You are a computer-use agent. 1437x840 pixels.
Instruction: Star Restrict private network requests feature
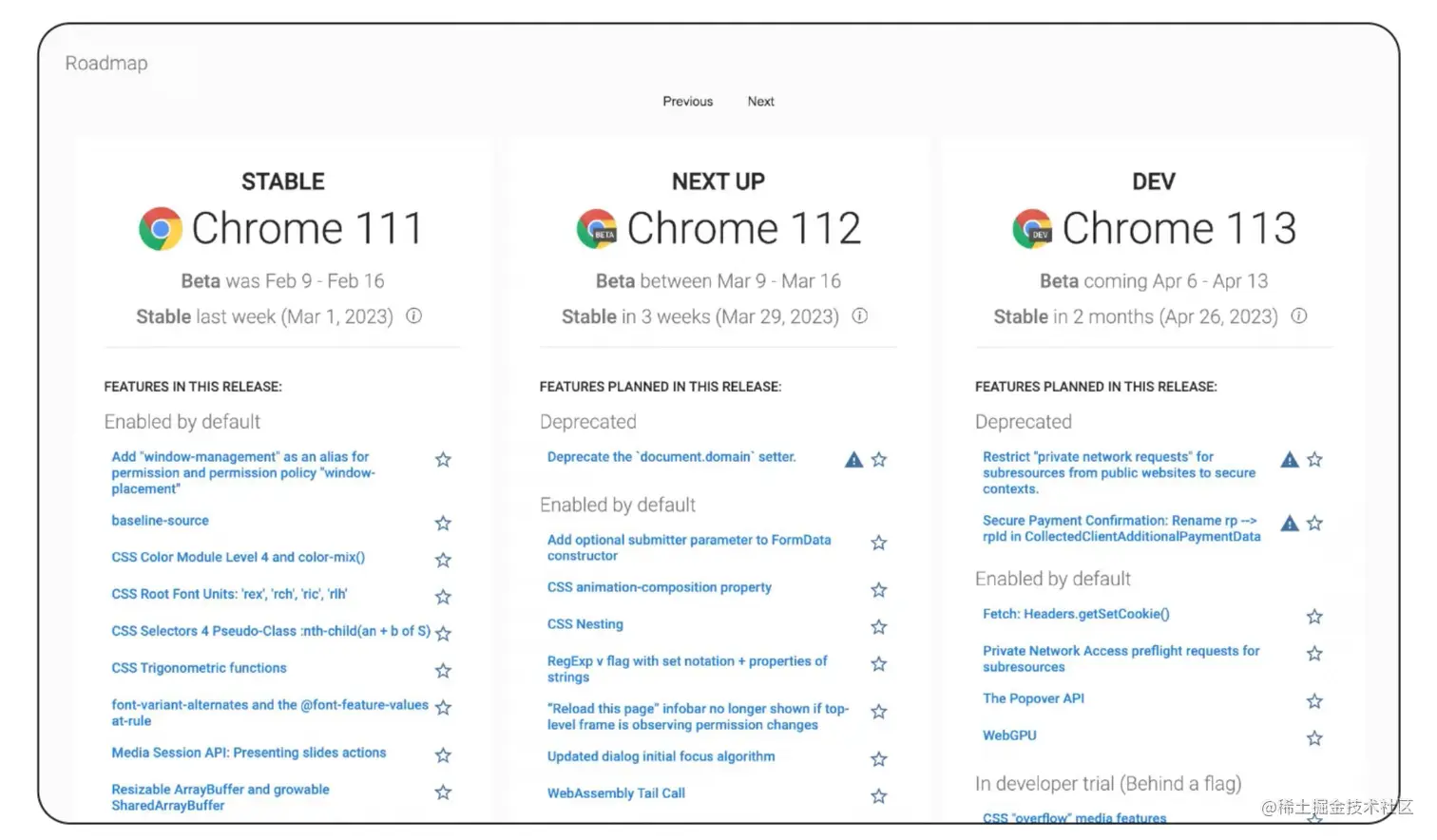pos(1314,460)
